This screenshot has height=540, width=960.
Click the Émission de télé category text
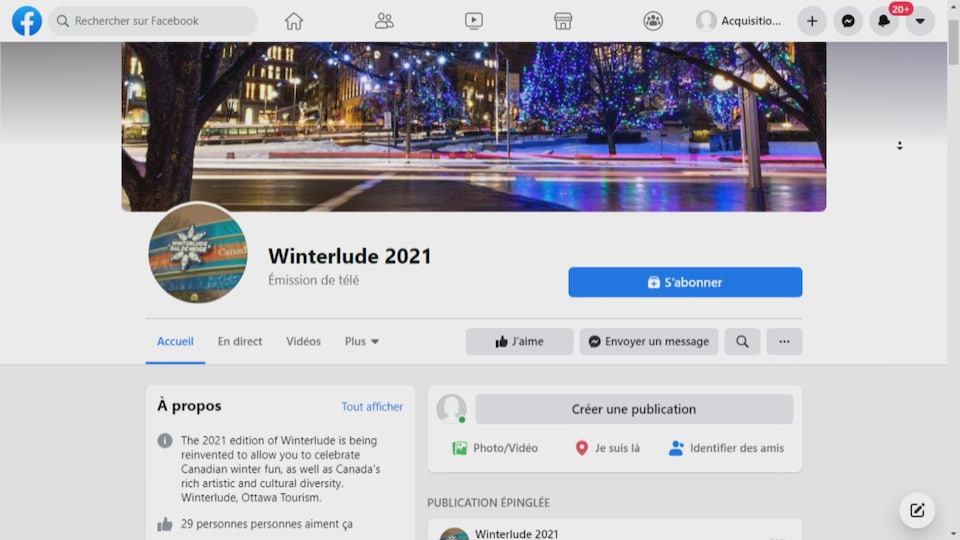point(313,280)
